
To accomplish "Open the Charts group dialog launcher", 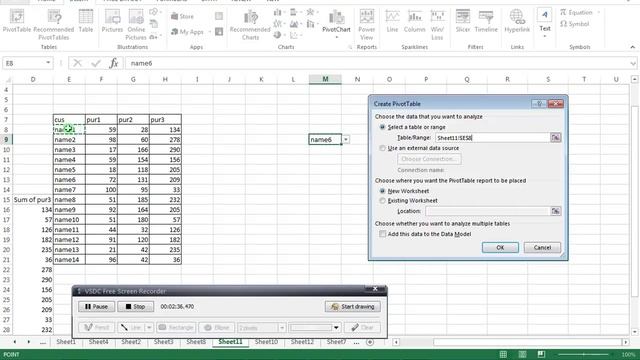I will click(x=350, y=47).
